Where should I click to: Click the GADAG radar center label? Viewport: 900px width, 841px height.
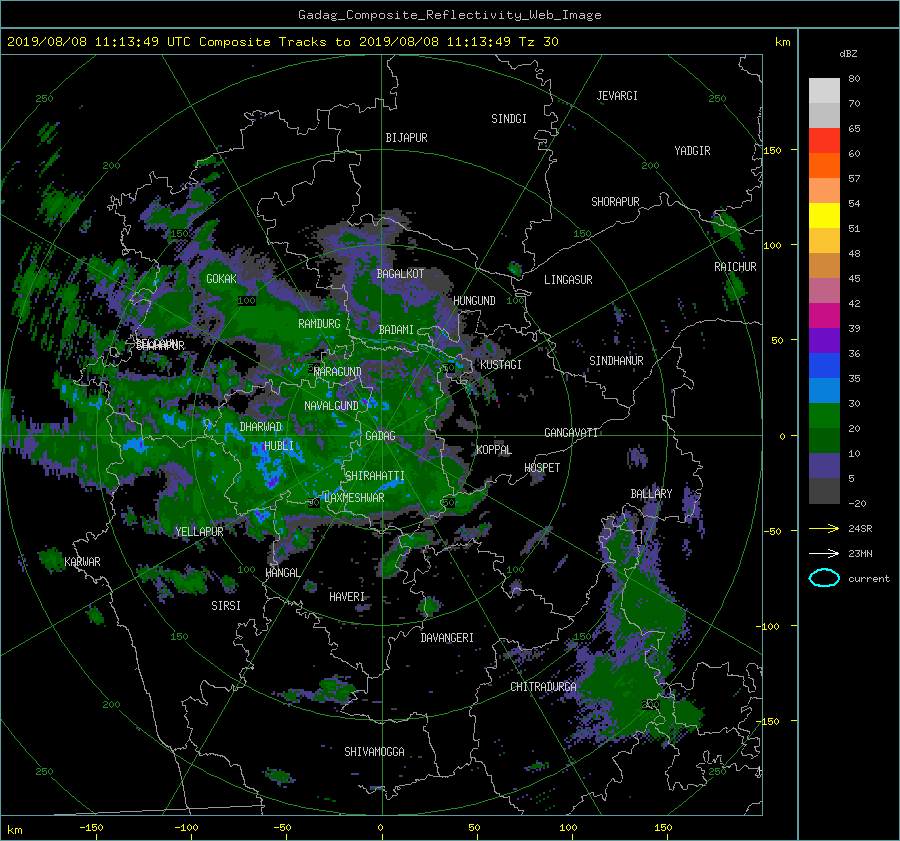pyautogui.click(x=380, y=436)
